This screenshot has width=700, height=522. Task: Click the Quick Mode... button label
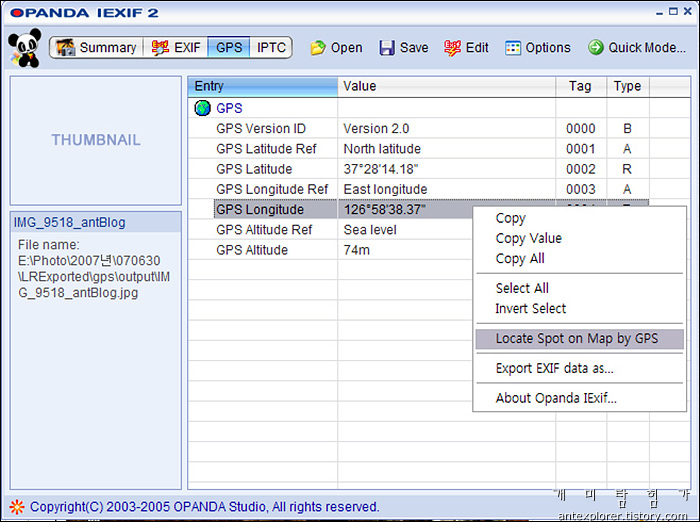point(647,48)
